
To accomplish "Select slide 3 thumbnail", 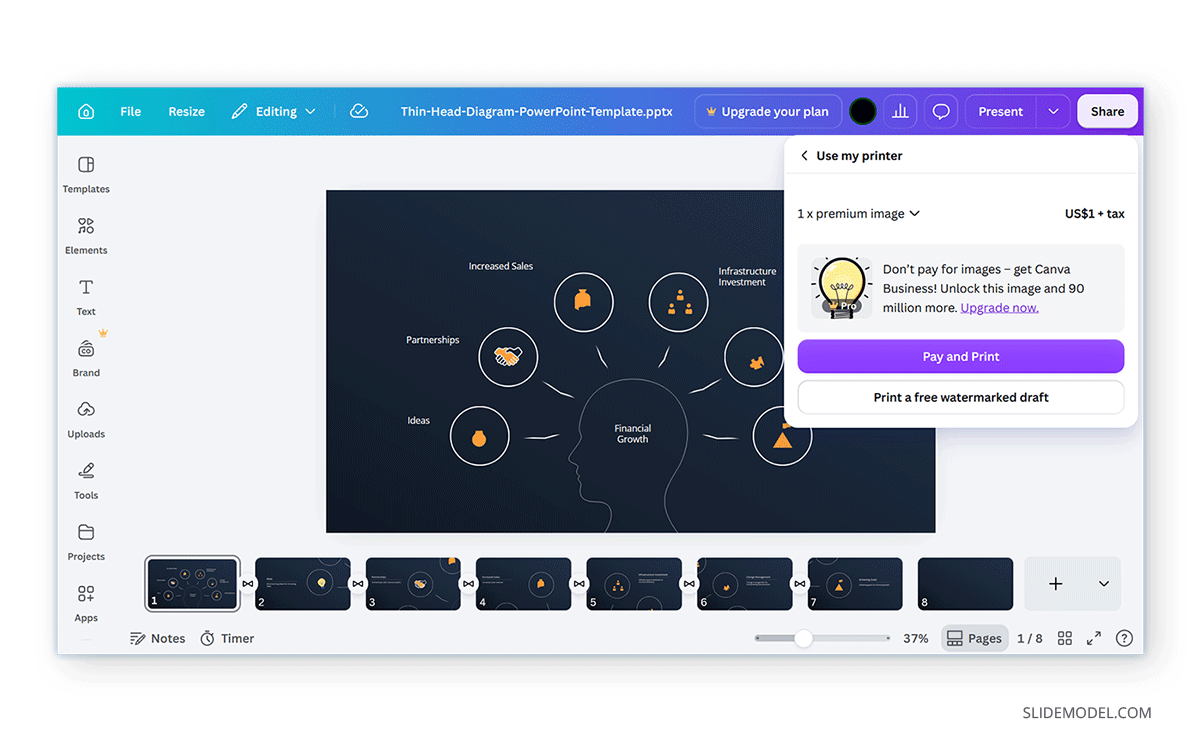I will tap(413, 584).
